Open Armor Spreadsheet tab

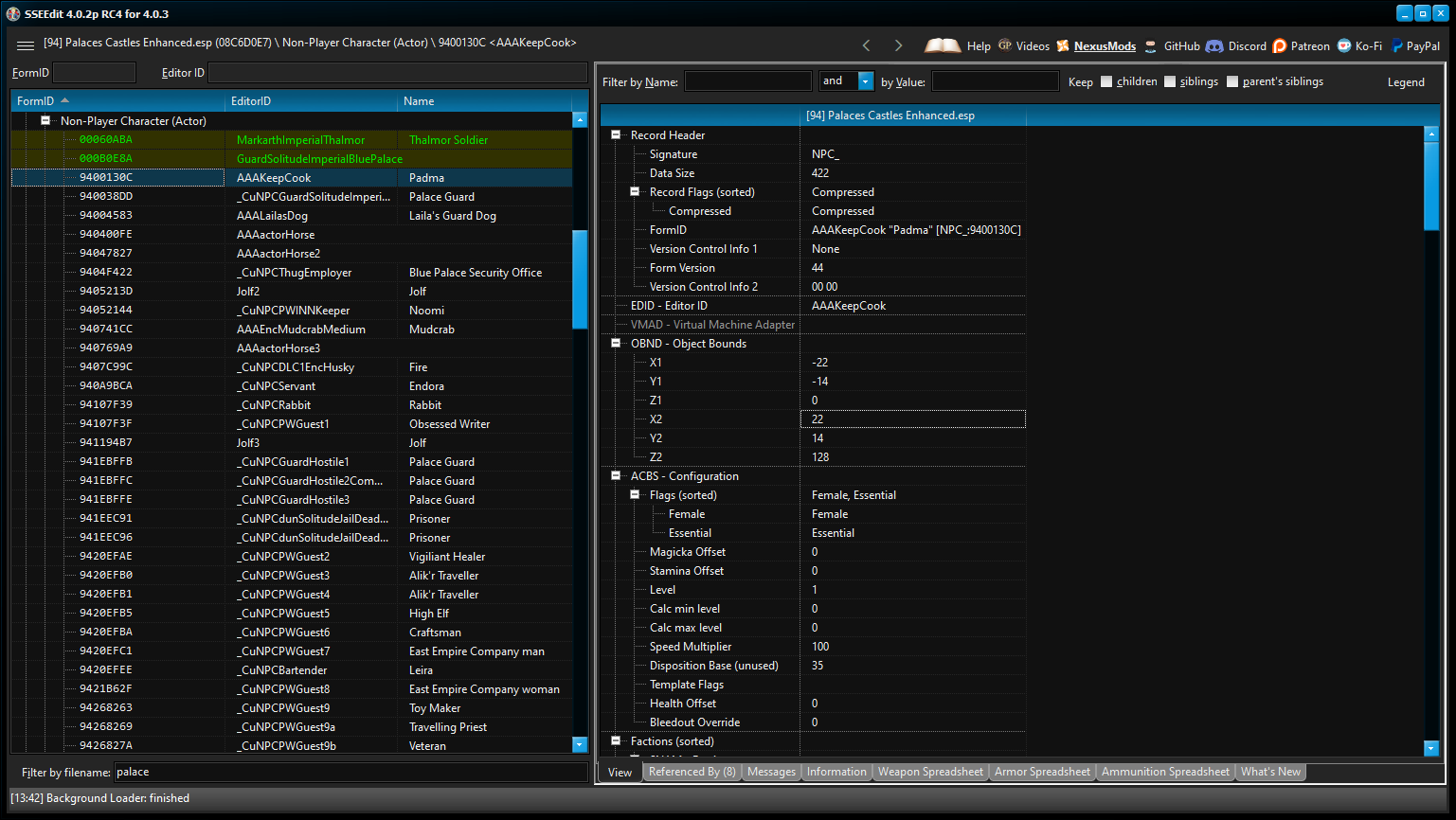tap(1042, 772)
